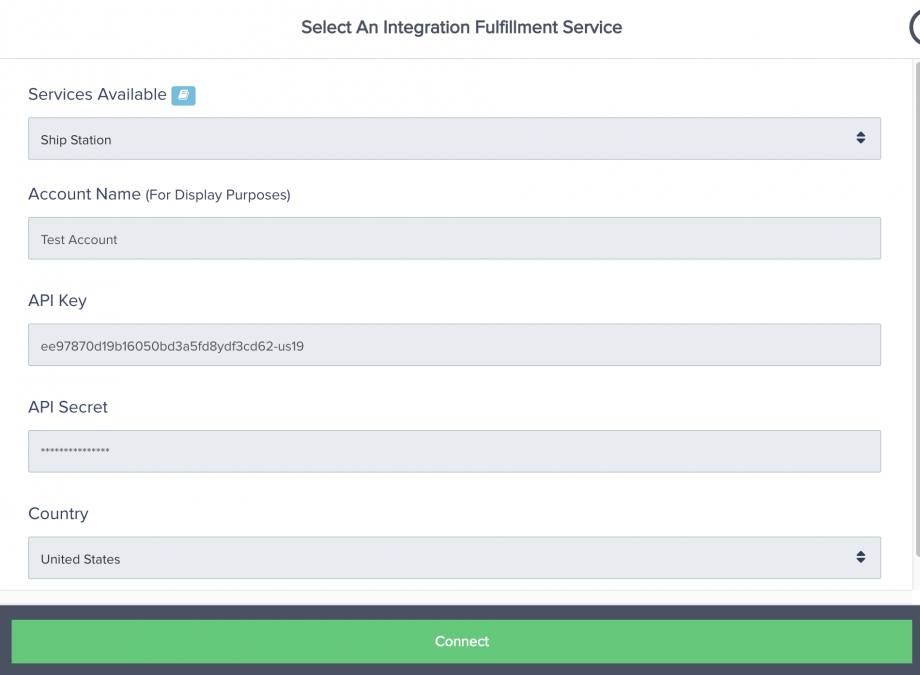Focus the API Key input field

454,345
